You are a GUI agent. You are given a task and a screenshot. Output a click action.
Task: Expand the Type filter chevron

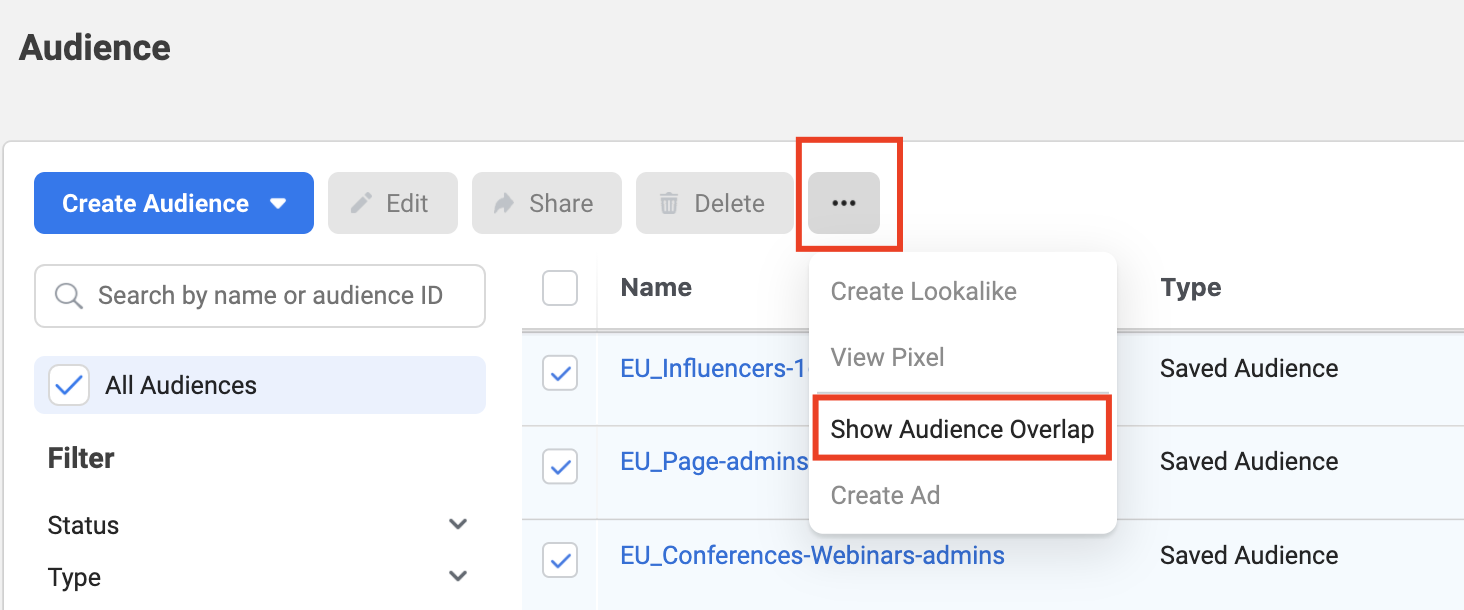click(x=458, y=577)
